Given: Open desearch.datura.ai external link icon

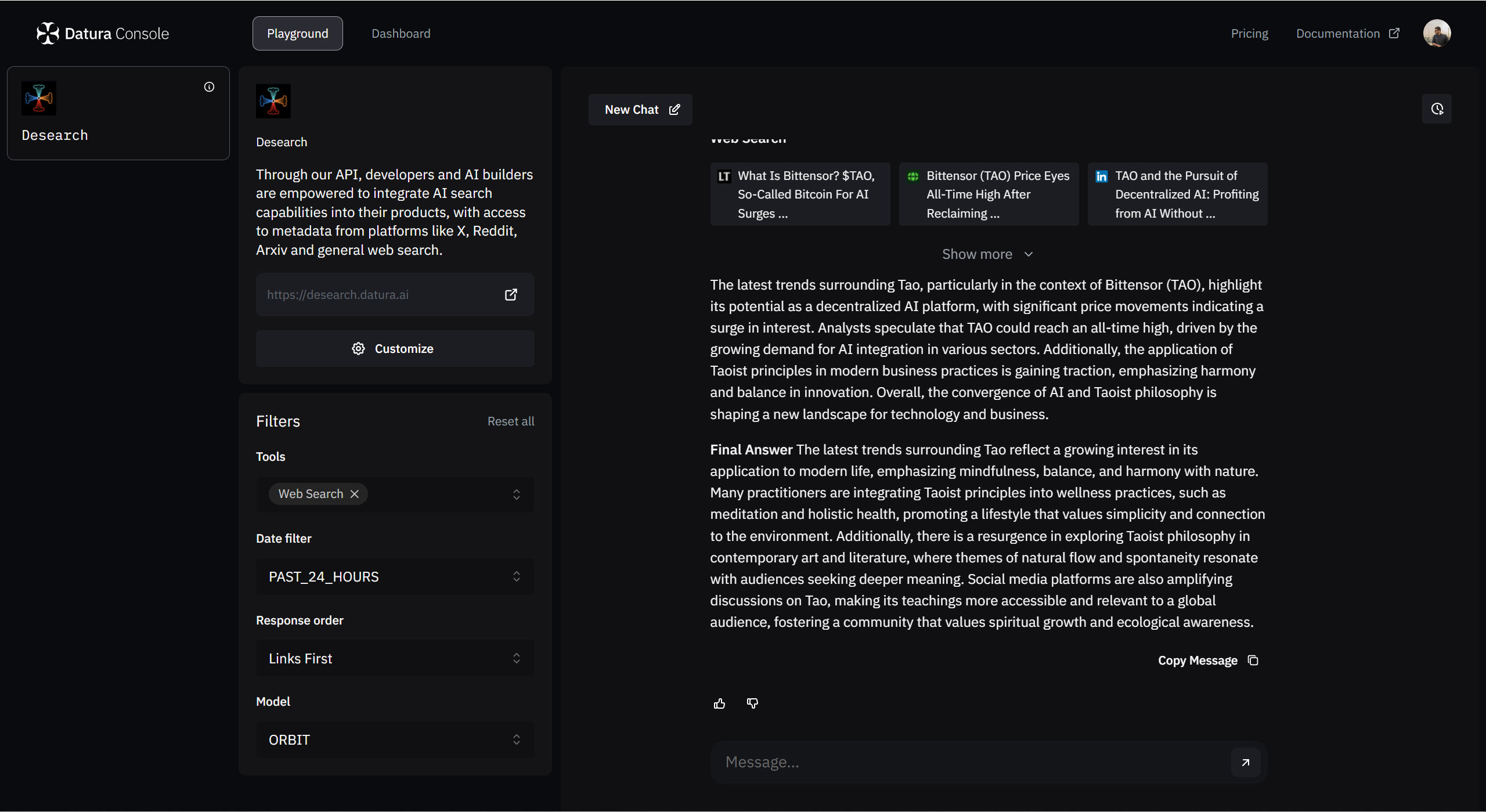Looking at the screenshot, I should [511, 295].
